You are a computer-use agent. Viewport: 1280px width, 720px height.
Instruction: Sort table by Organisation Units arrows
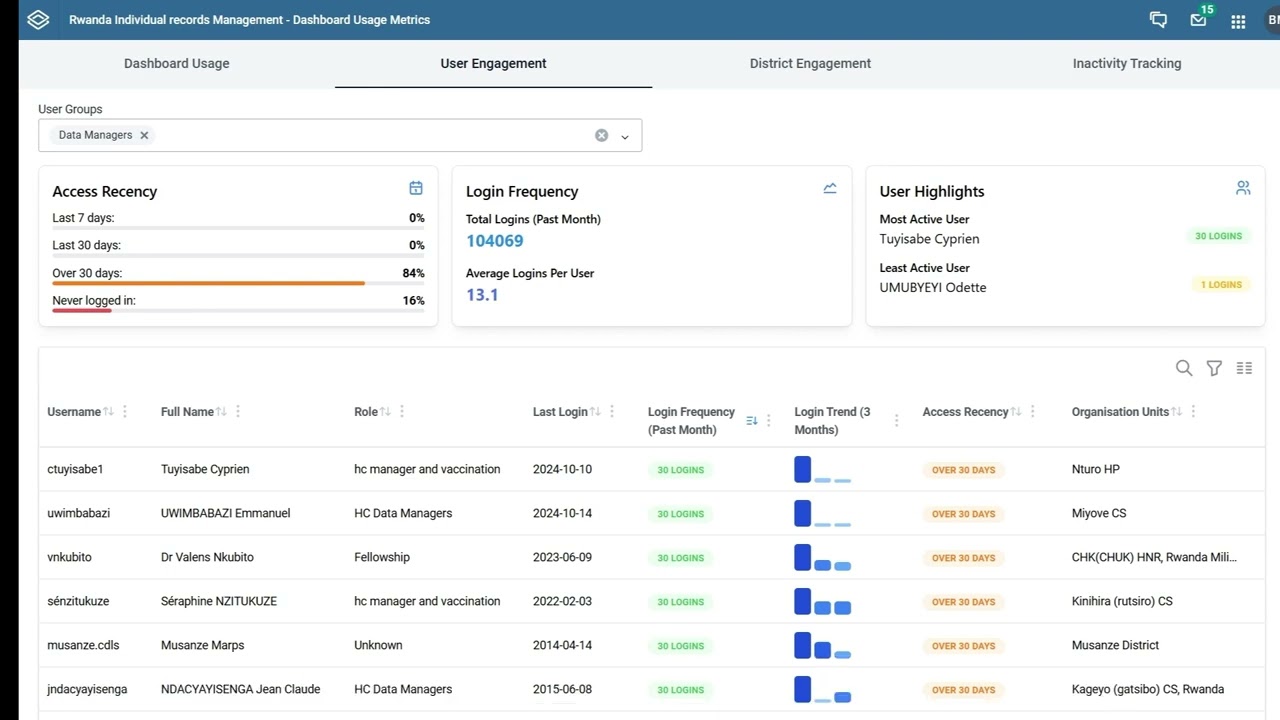point(1177,411)
